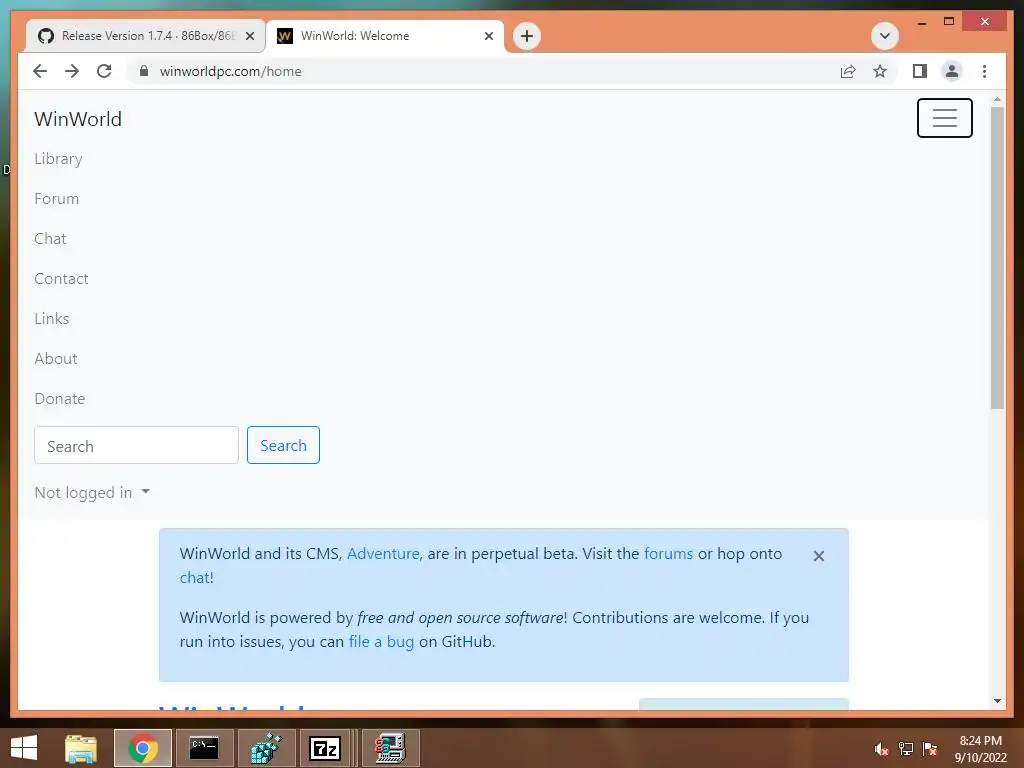Screen dimensions: 1024x768
Task: Click the scrollbar down arrow
Action: pos(997,701)
